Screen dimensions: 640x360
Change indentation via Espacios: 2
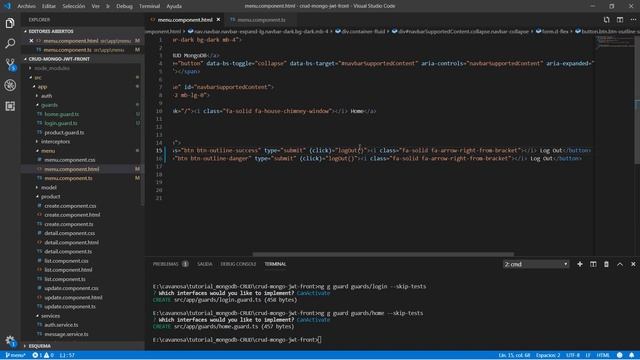[548, 355]
